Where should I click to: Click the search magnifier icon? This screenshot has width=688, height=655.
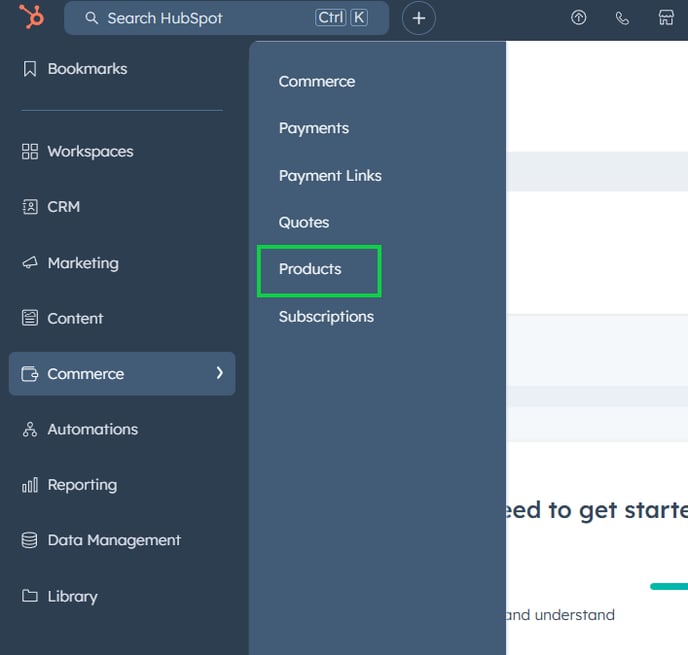[x=91, y=18]
